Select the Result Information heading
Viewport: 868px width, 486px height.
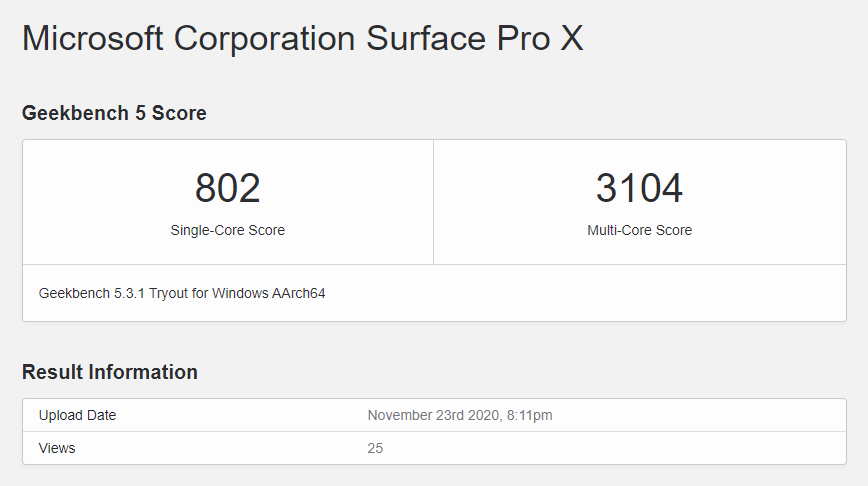click(110, 372)
